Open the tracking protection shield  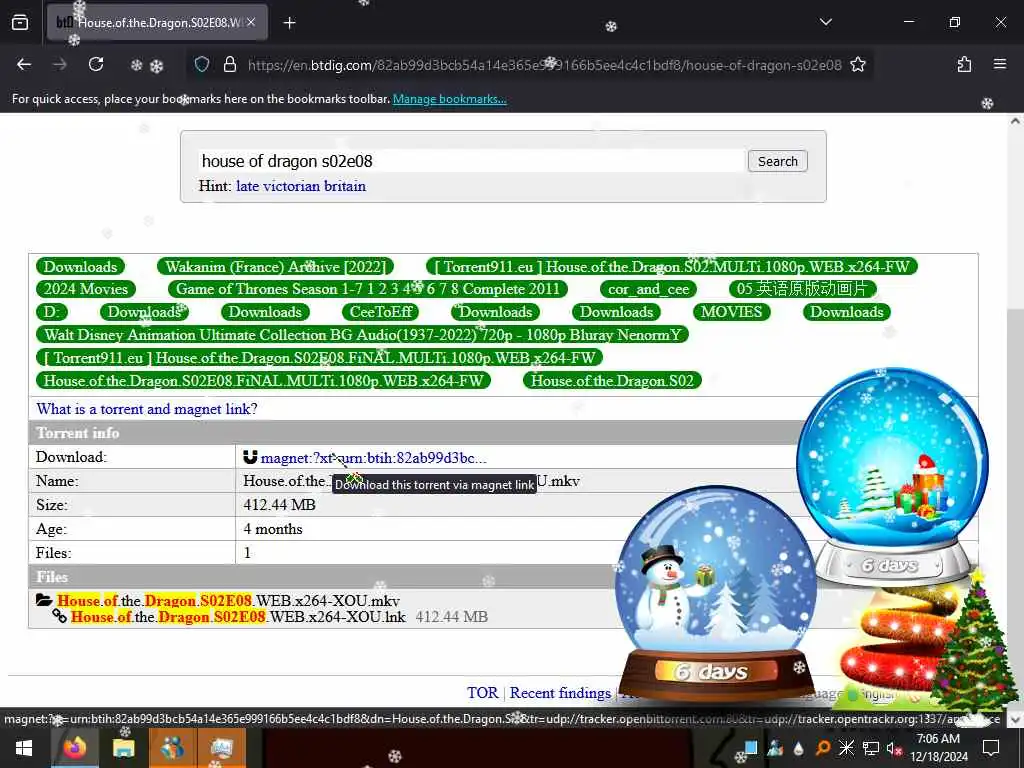[x=202, y=64]
